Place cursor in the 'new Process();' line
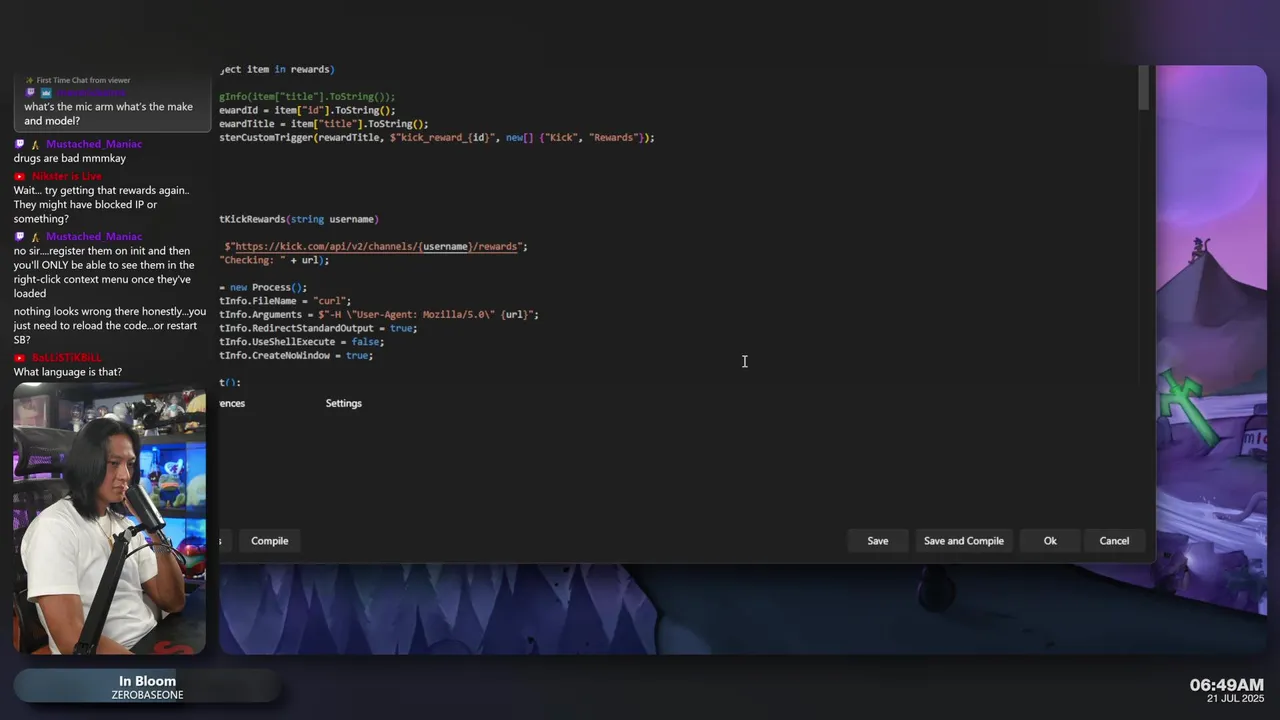Image resolution: width=1280 pixels, height=720 pixels. click(x=264, y=287)
